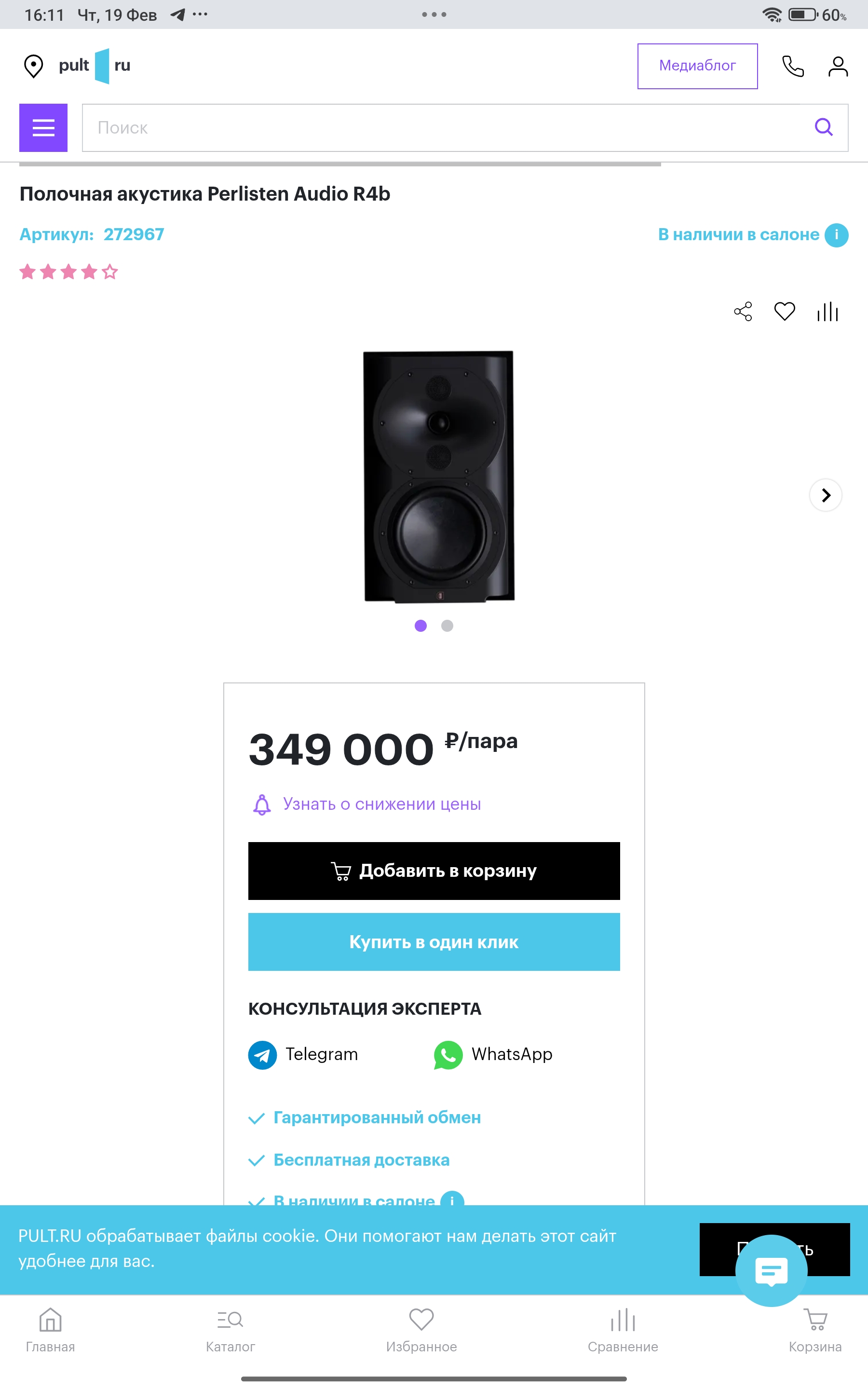The width and height of the screenshot is (868, 1389).
Task: Open in-store availability info icon
Action: (837, 235)
